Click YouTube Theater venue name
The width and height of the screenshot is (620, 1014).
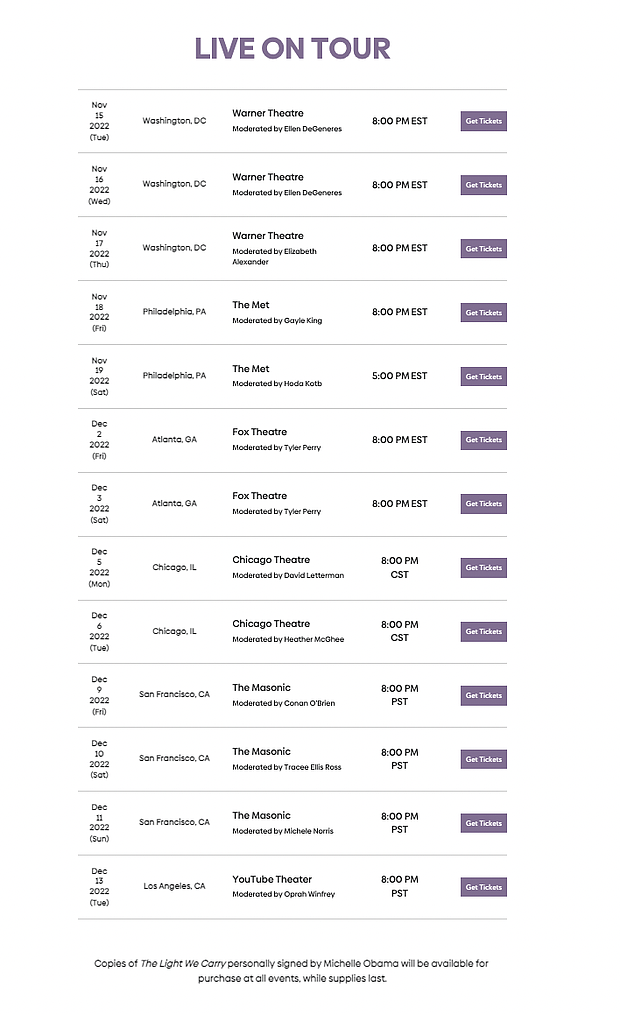(272, 879)
